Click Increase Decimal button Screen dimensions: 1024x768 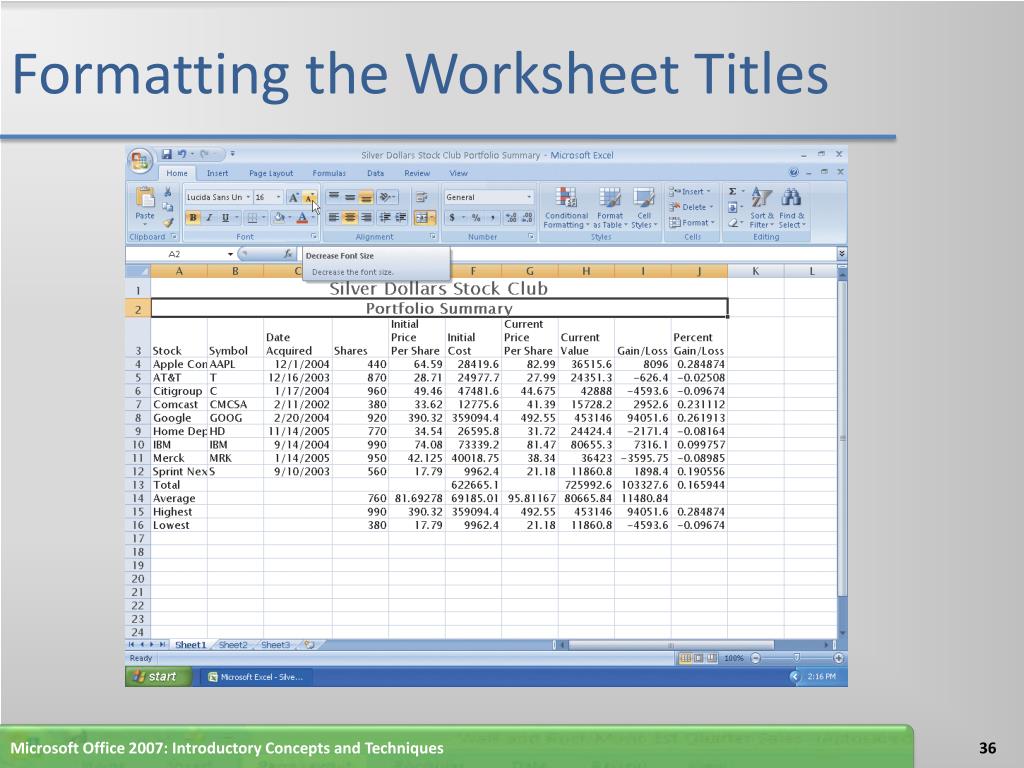pyautogui.click(x=511, y=217)
